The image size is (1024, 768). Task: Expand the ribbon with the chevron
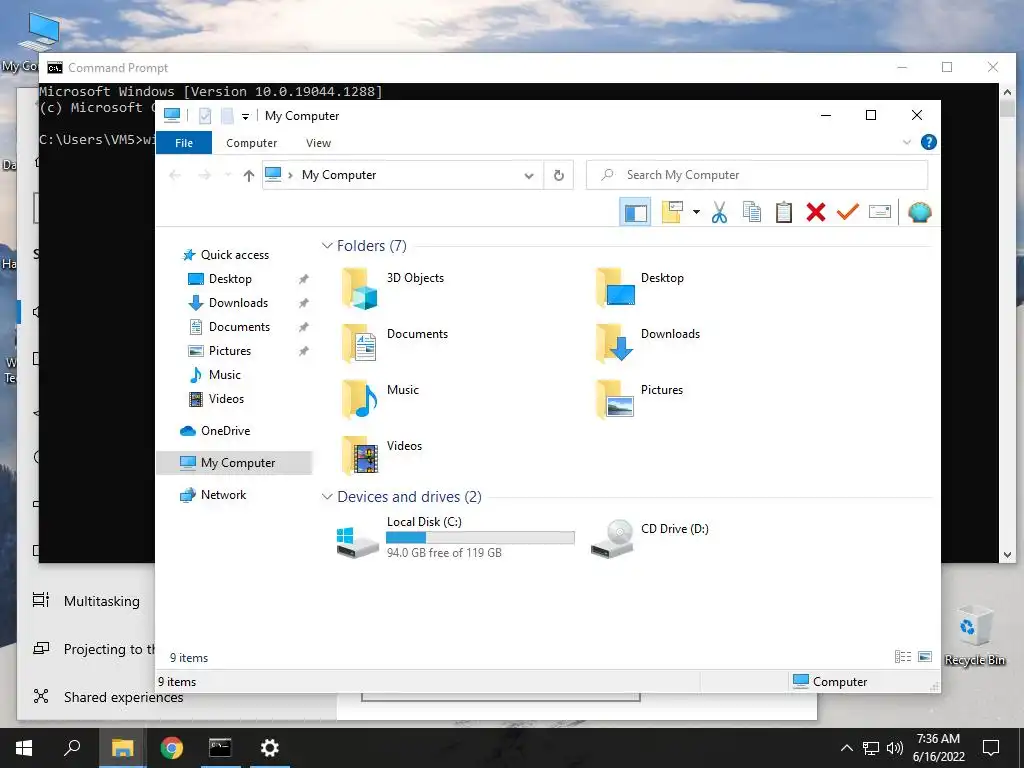(906, 142)
